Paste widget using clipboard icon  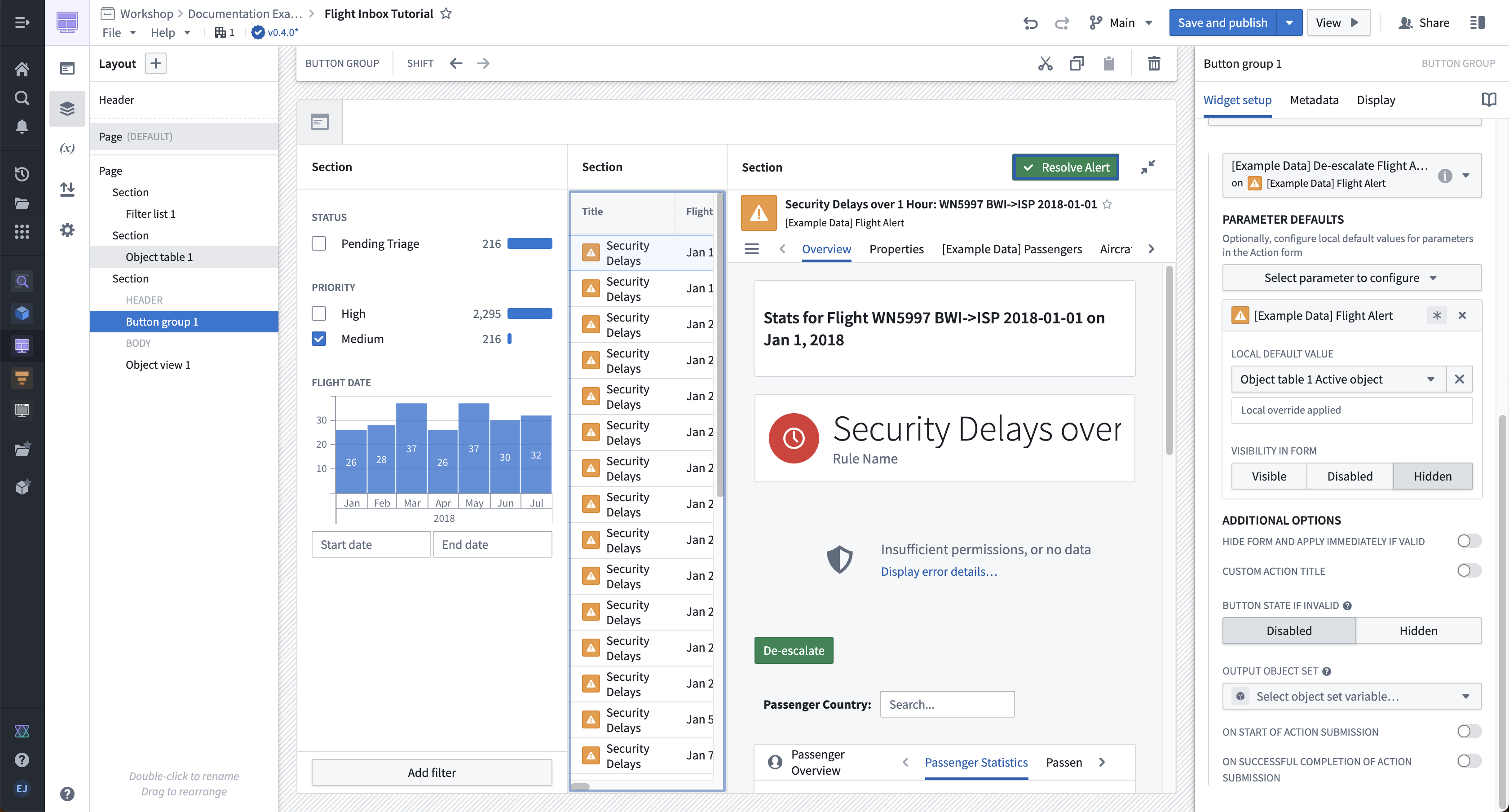1108,63
